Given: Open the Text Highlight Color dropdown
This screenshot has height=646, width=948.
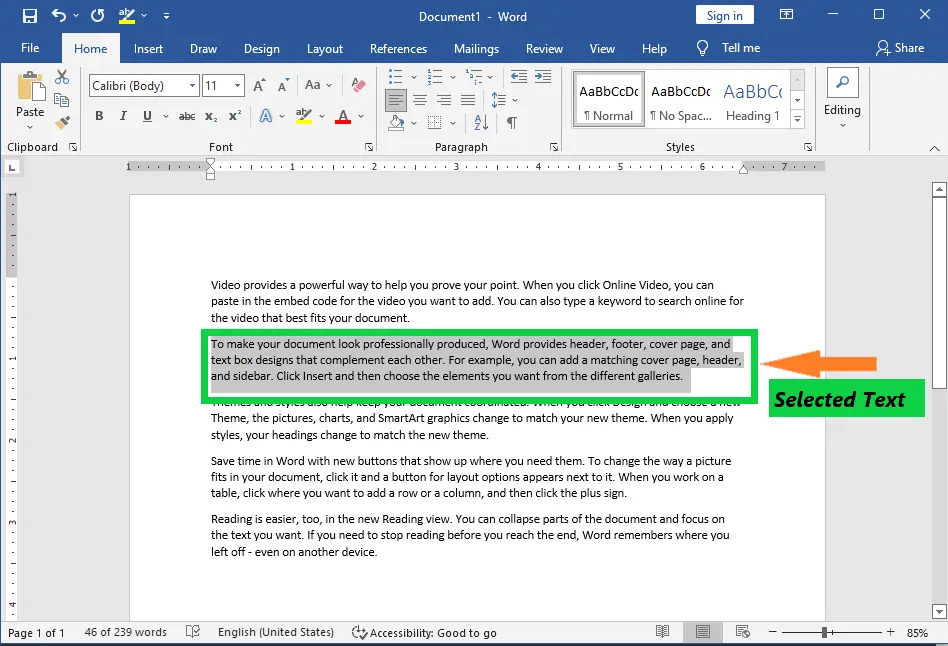Looking at the screenshot, I should pos(320,116).
